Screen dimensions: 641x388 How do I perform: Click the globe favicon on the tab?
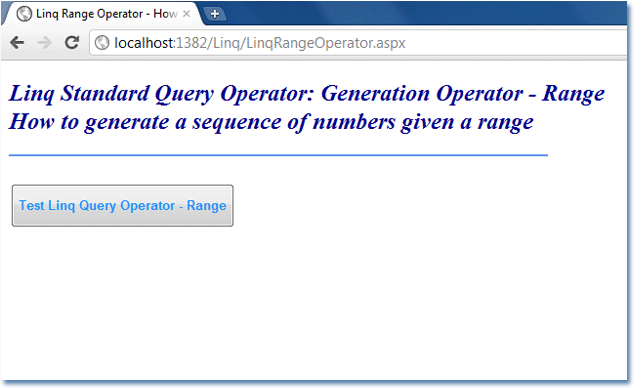pyautogui.click(x=25, y=14)
